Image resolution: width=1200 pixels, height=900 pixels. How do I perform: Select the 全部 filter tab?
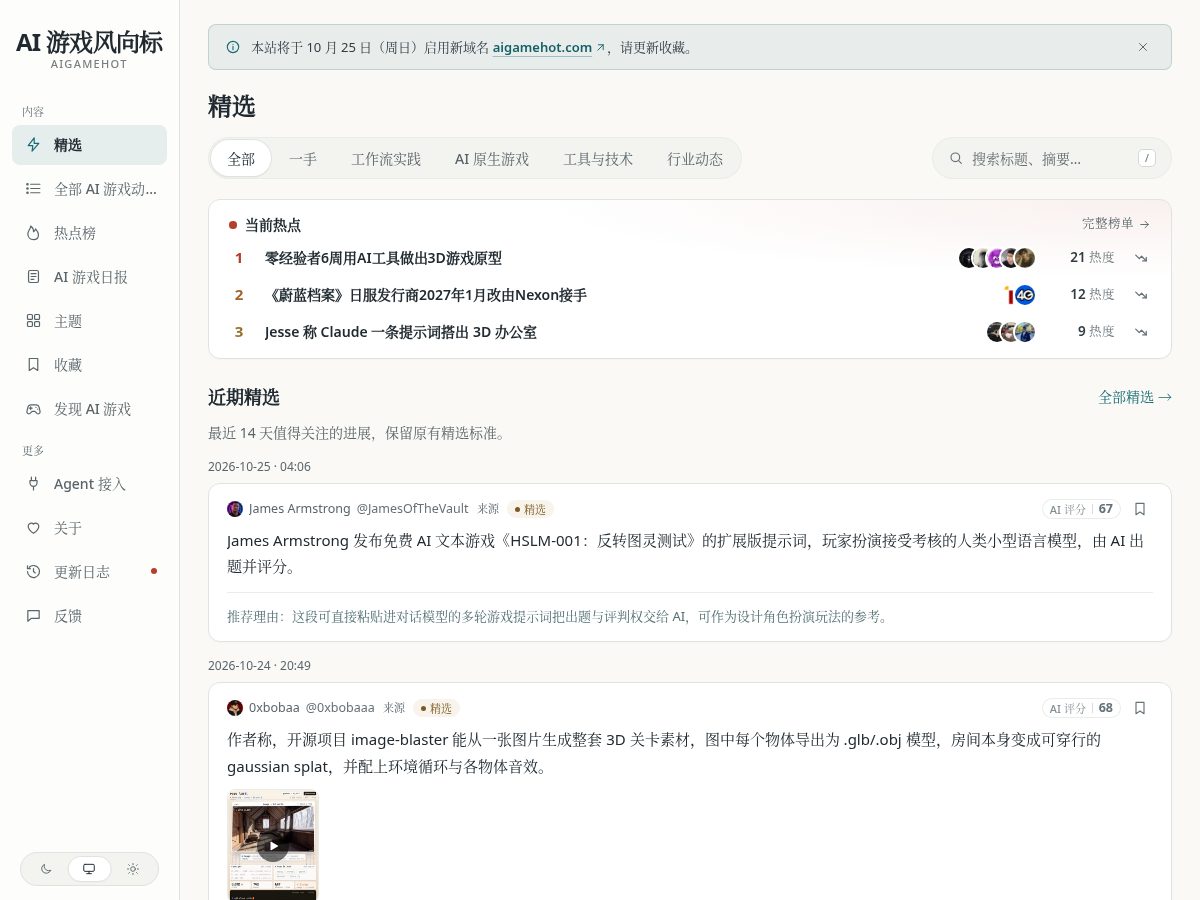click(x=241, y=158)
